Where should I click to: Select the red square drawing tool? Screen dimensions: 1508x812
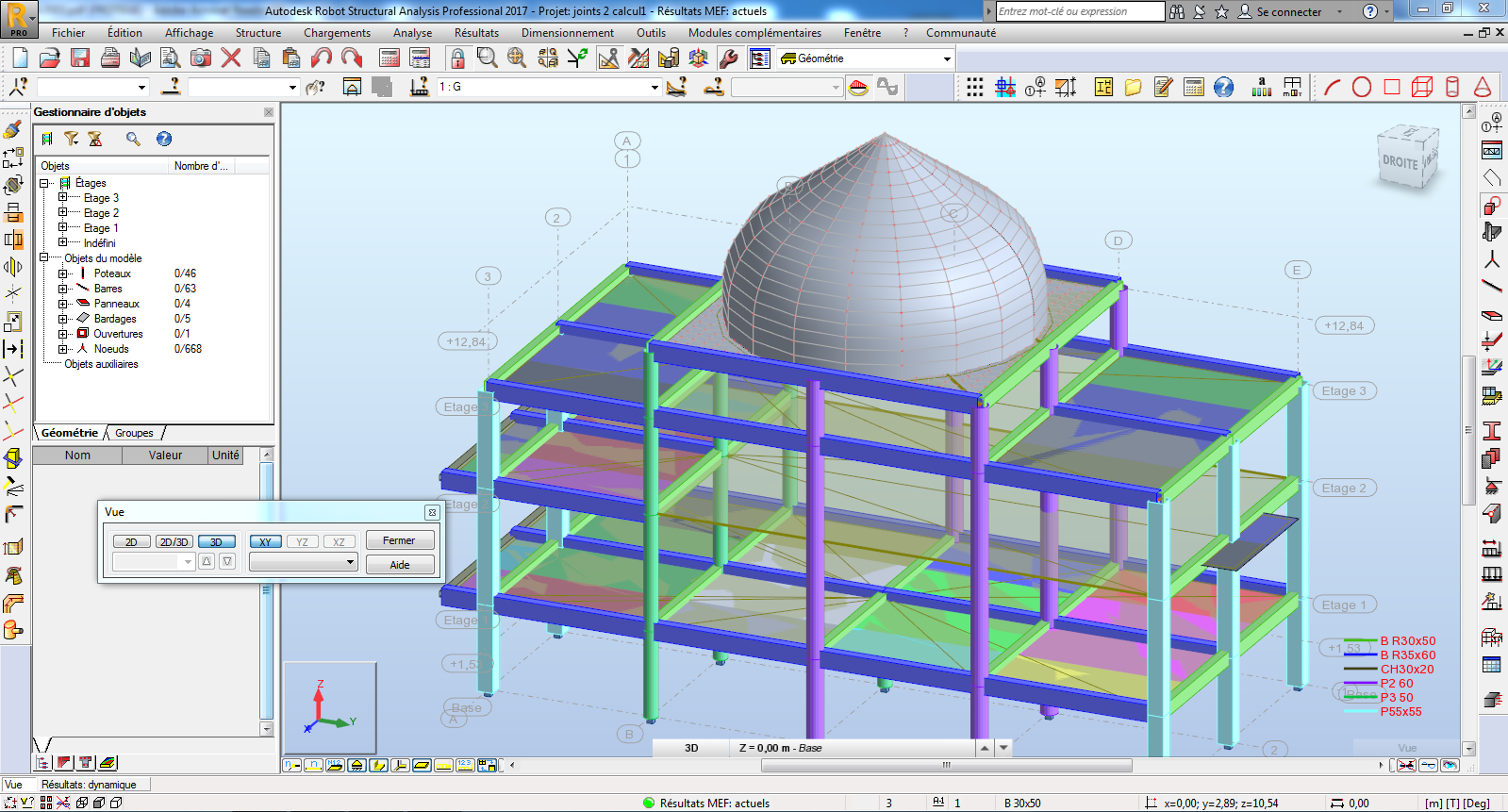[1392, 88]
